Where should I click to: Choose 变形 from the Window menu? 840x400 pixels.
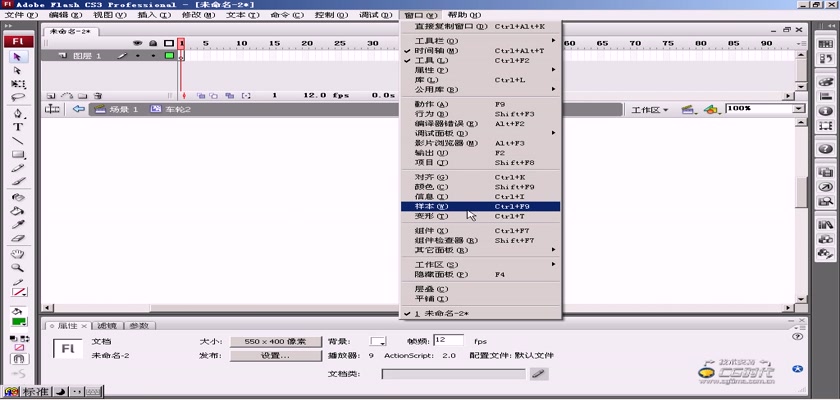480,216
